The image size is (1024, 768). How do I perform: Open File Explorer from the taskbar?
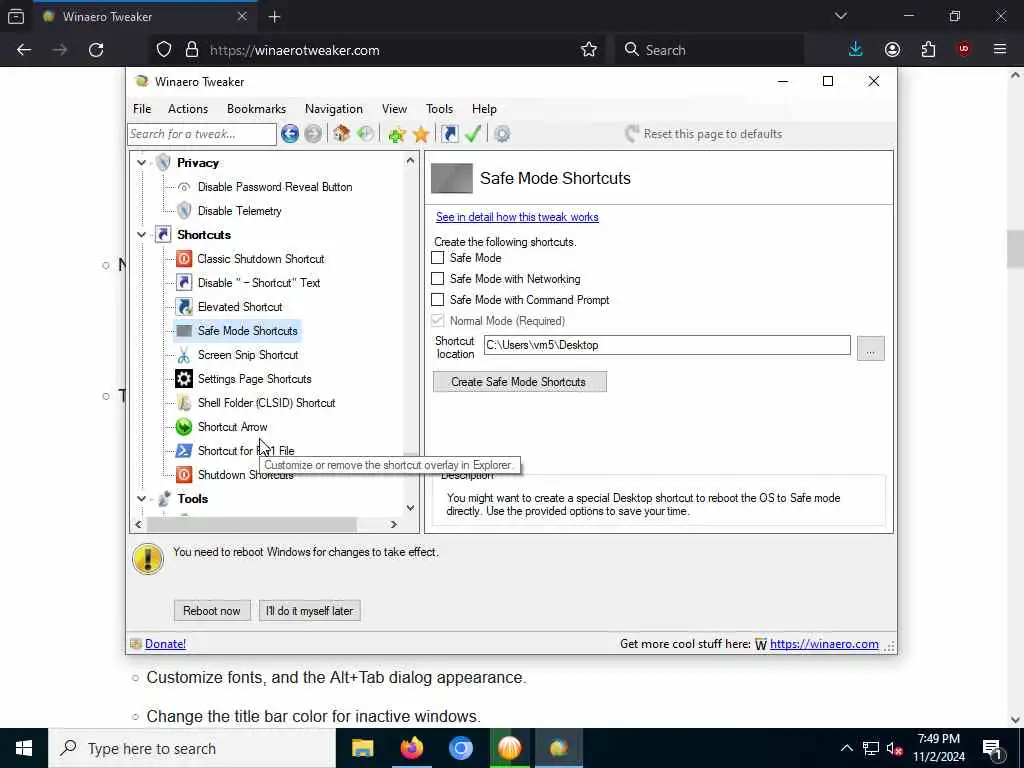pyautogui.click(x=362, y=748)
